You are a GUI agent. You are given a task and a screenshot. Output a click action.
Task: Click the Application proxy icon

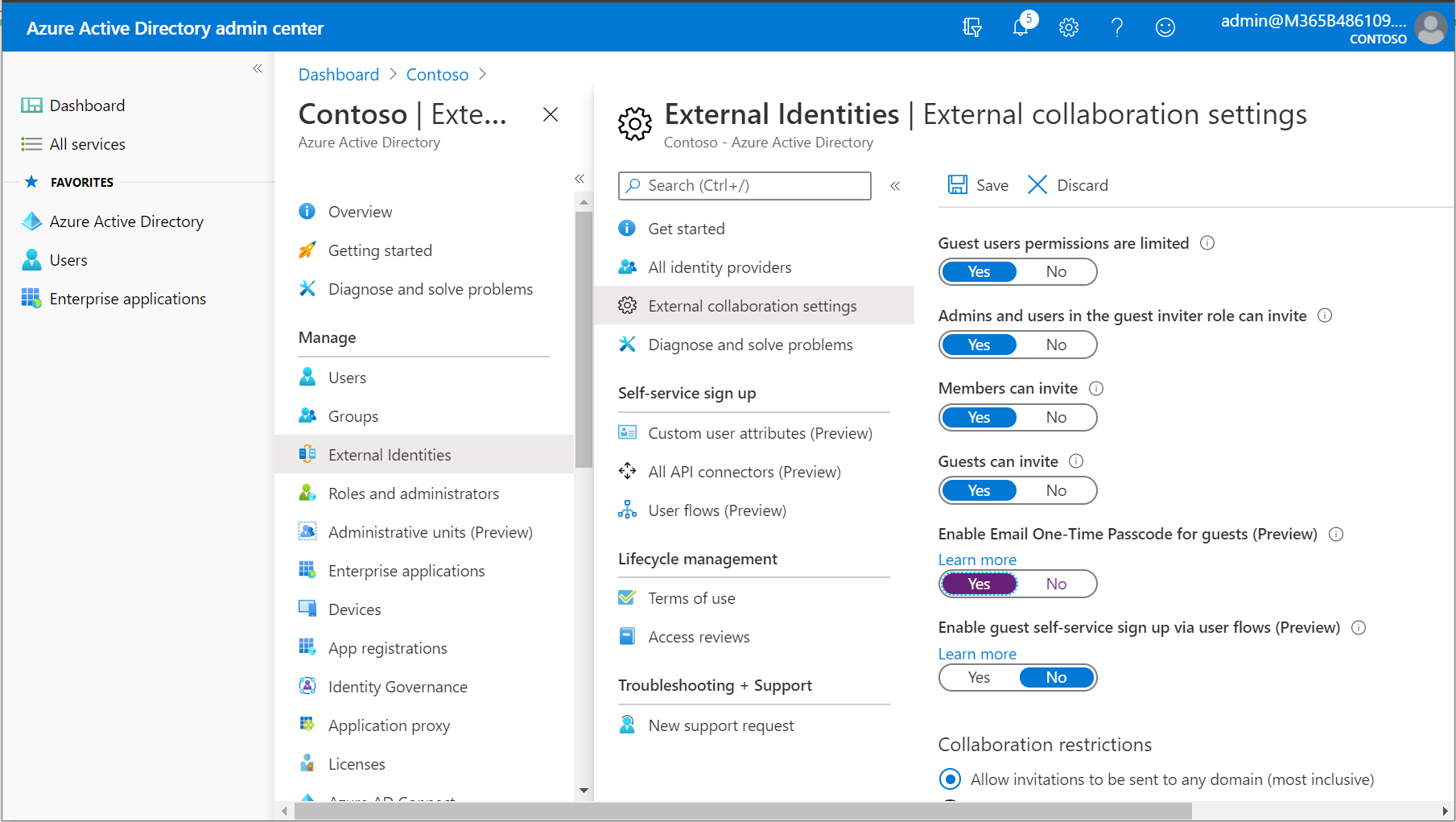point(307,725)
